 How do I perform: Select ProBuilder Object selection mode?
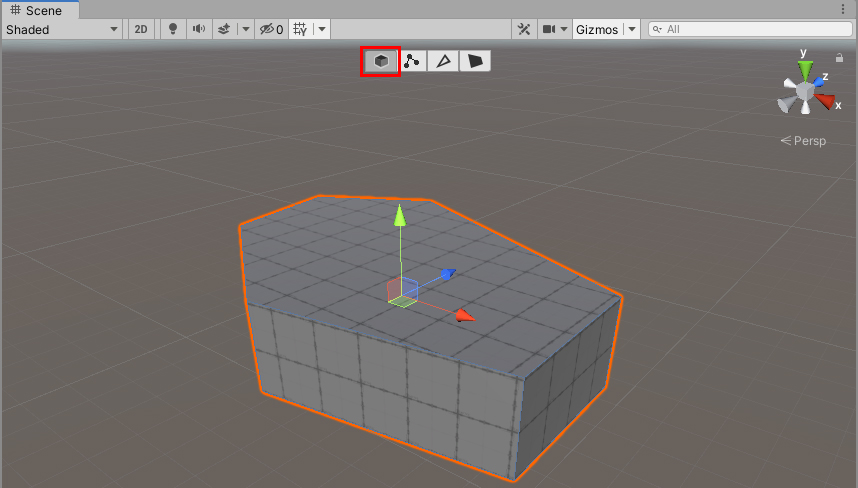380,62
